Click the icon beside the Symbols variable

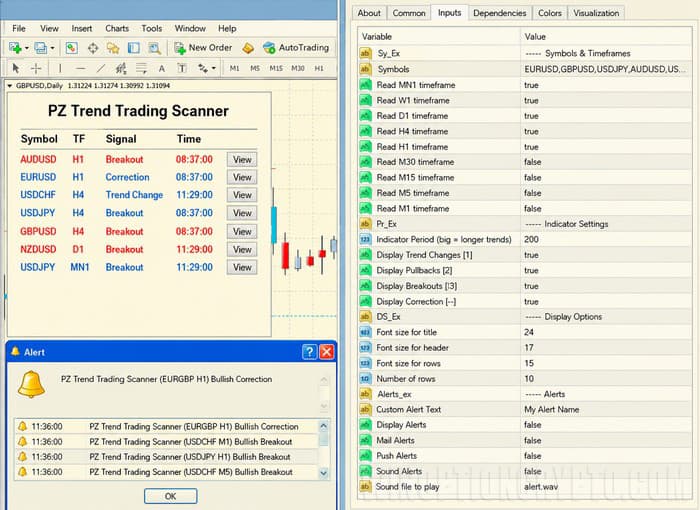pos(365,69)
